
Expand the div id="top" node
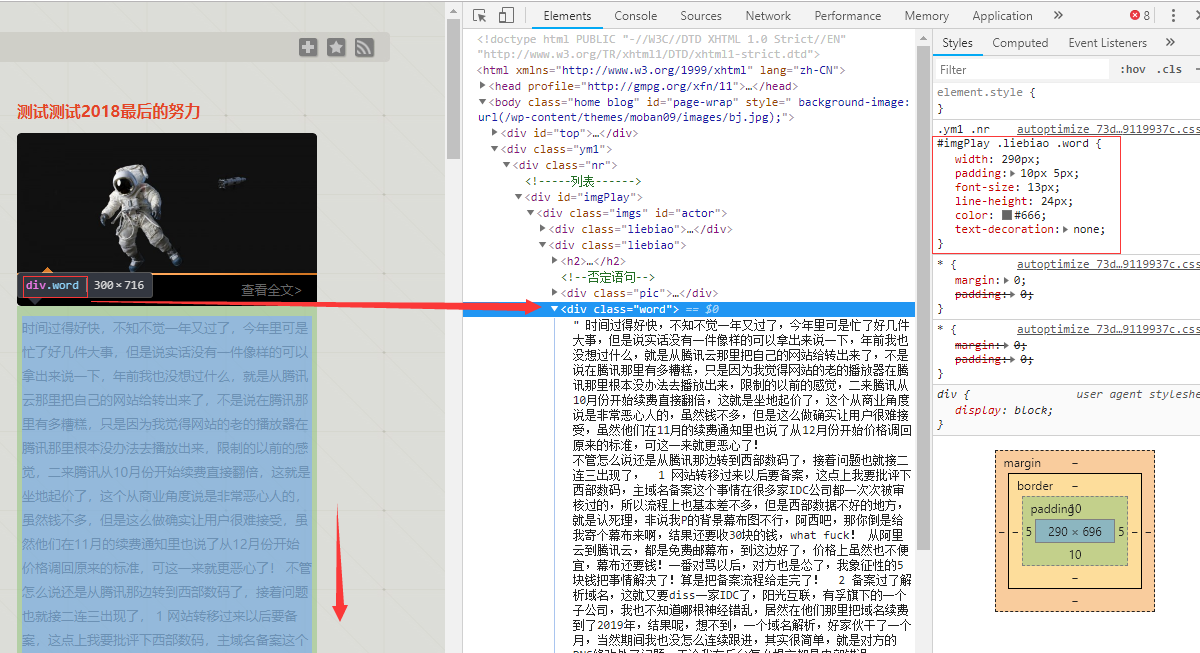496,133
